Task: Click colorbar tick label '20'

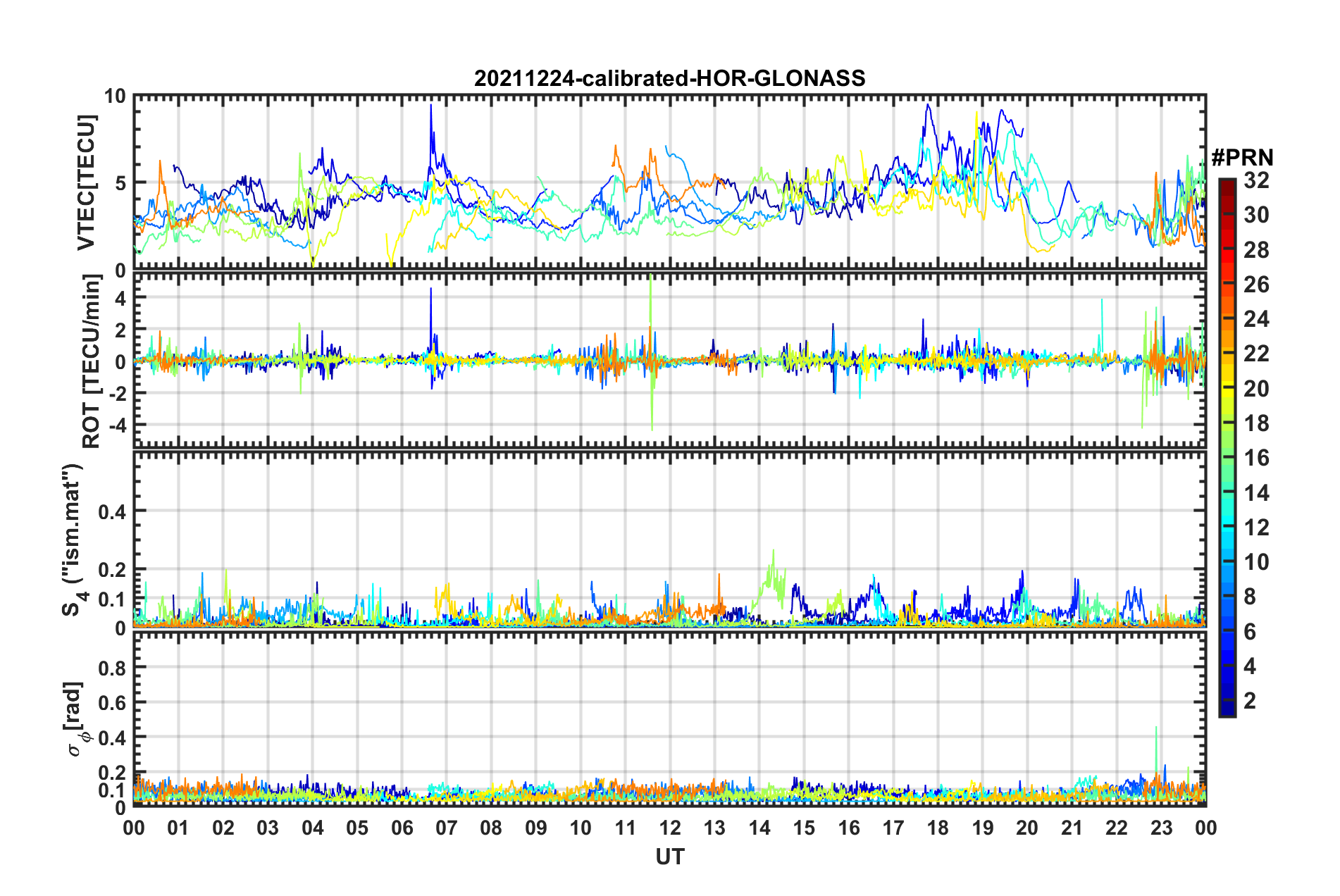Action: coord(1256,388)
